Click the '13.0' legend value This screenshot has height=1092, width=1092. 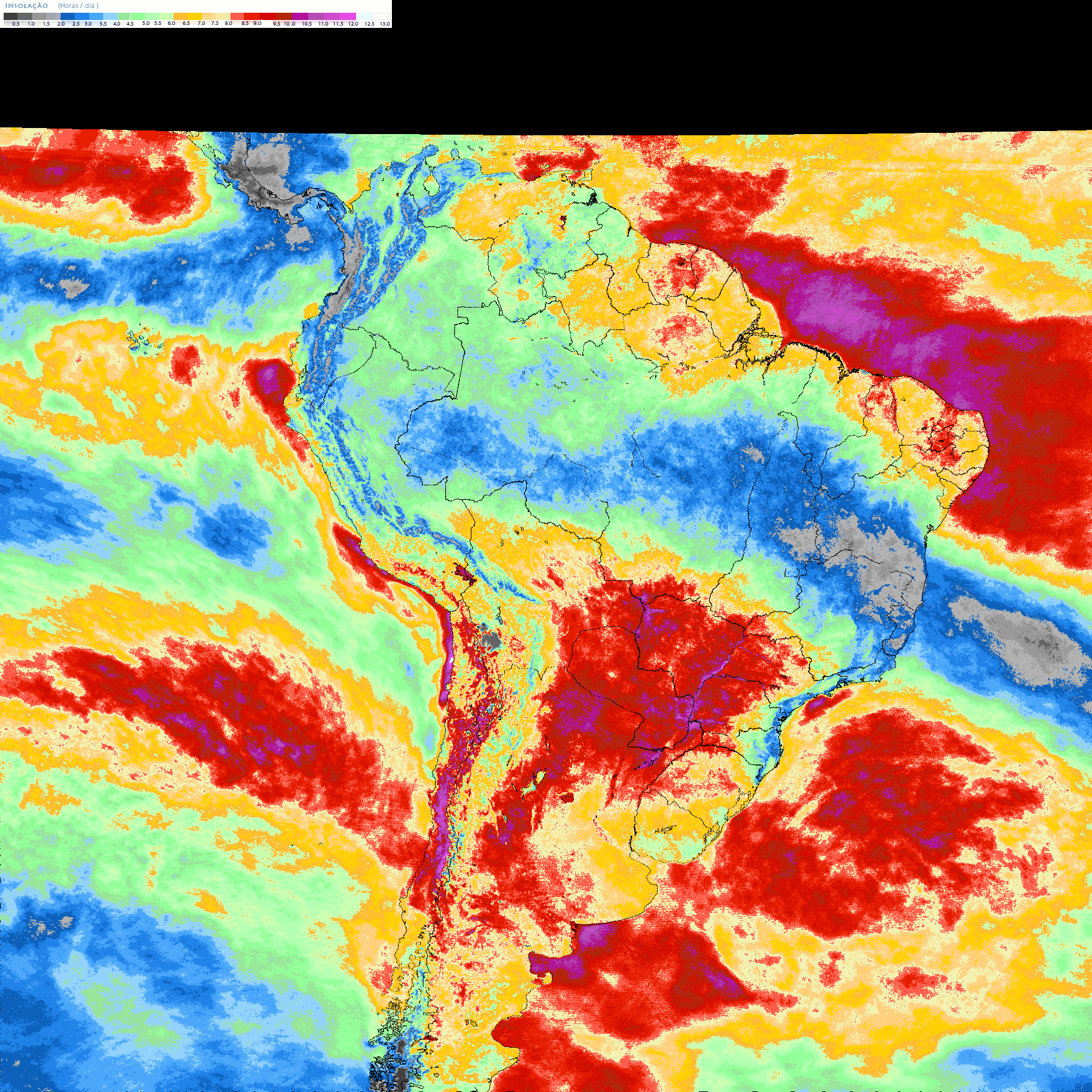pyautogui.click(x=385, y=24)
